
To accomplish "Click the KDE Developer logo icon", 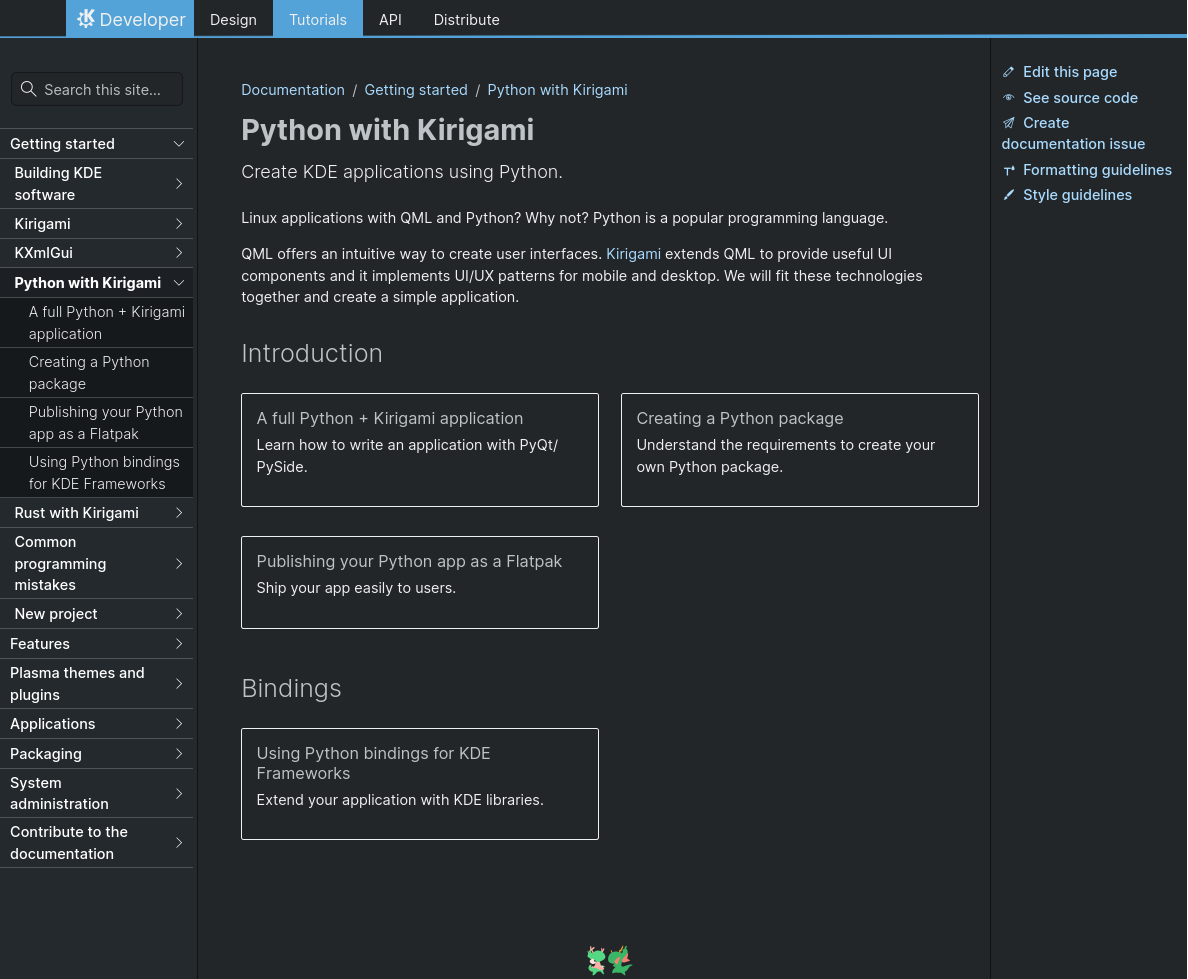I will pos(86,19).
